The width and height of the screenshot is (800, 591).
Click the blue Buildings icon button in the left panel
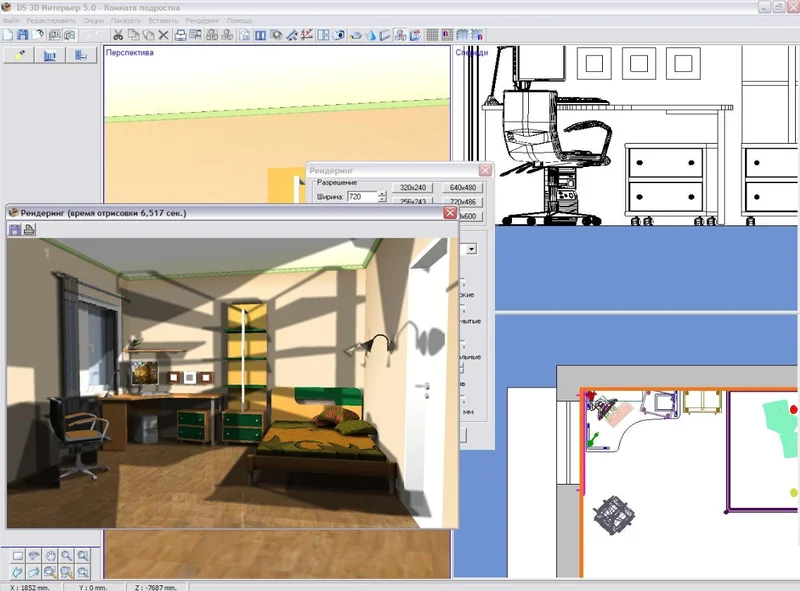coord(49,55)
